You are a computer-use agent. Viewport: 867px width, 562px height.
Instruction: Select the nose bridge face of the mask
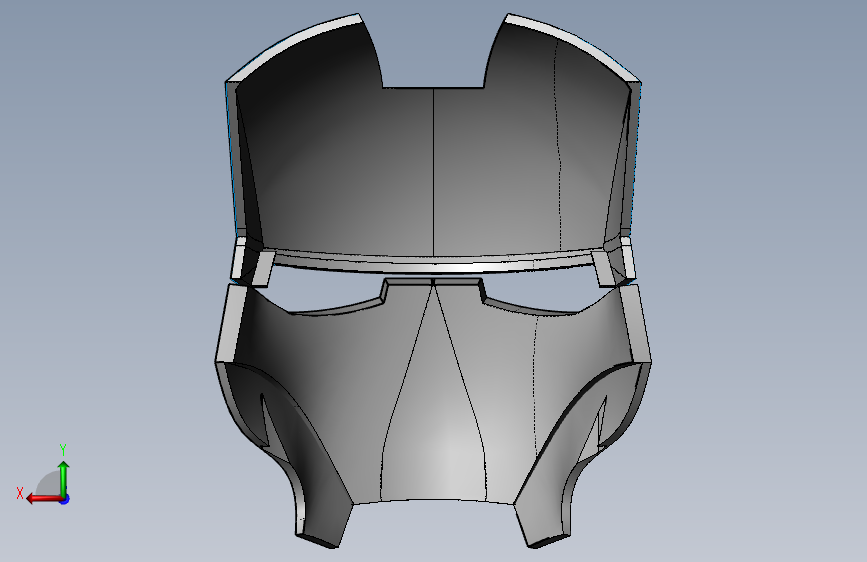(x=434, y=393)
